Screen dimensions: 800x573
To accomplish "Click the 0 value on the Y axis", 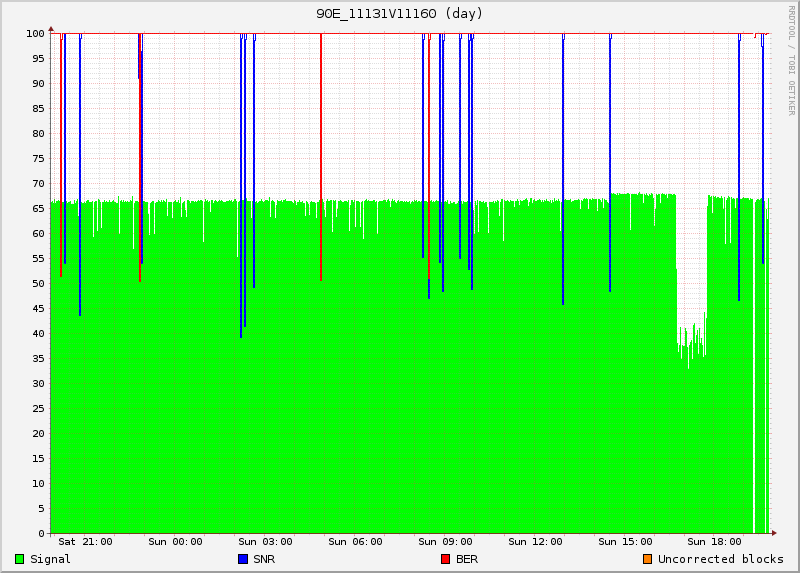I will (41, 534).
